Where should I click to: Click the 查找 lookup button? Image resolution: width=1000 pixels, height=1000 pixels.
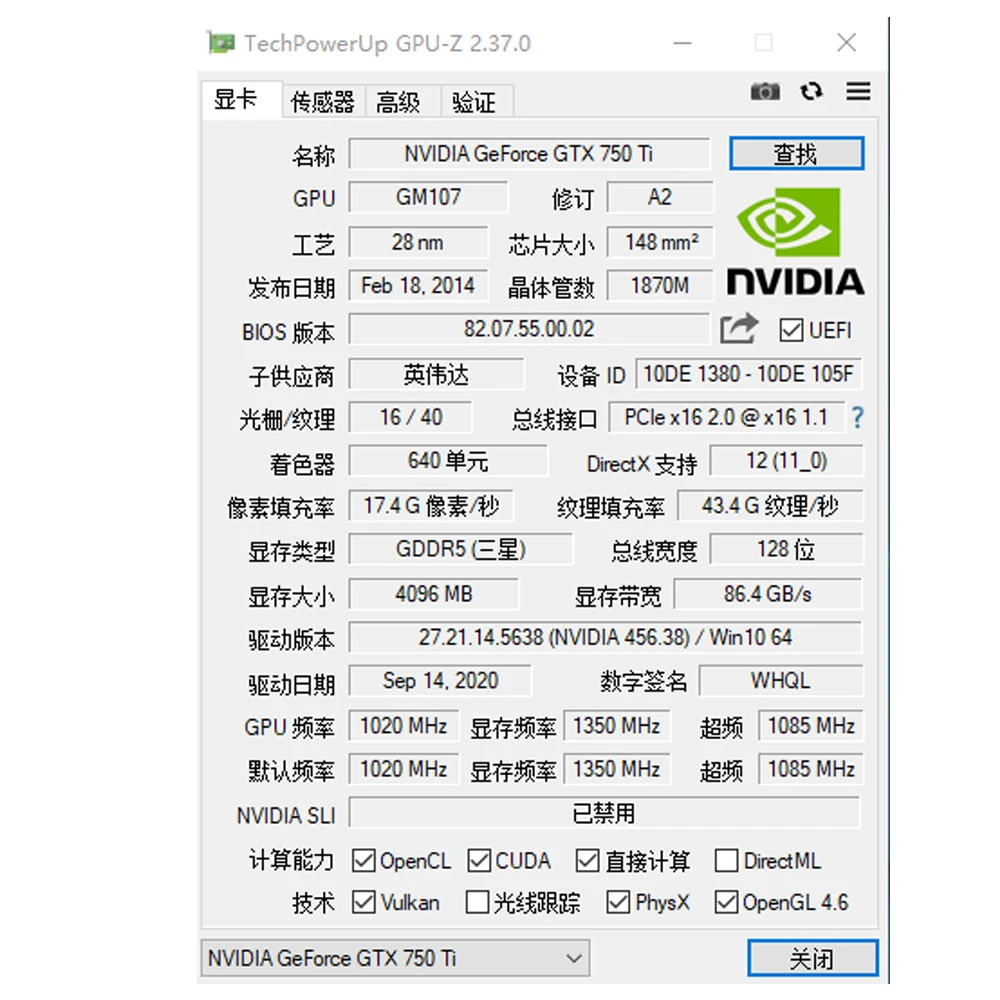797,154
